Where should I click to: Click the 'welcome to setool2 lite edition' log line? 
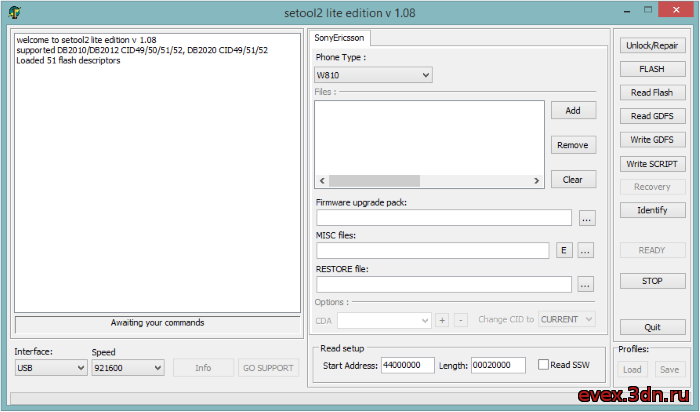coord(86,40)
